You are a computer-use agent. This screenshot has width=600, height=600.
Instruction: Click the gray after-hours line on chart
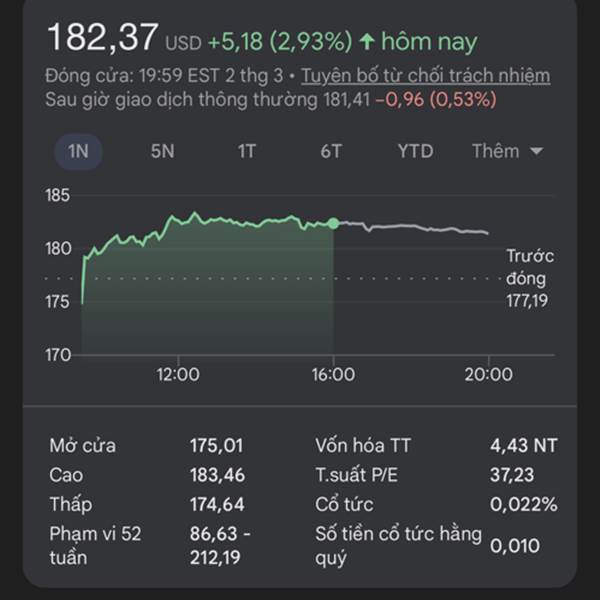coord(420,228)
